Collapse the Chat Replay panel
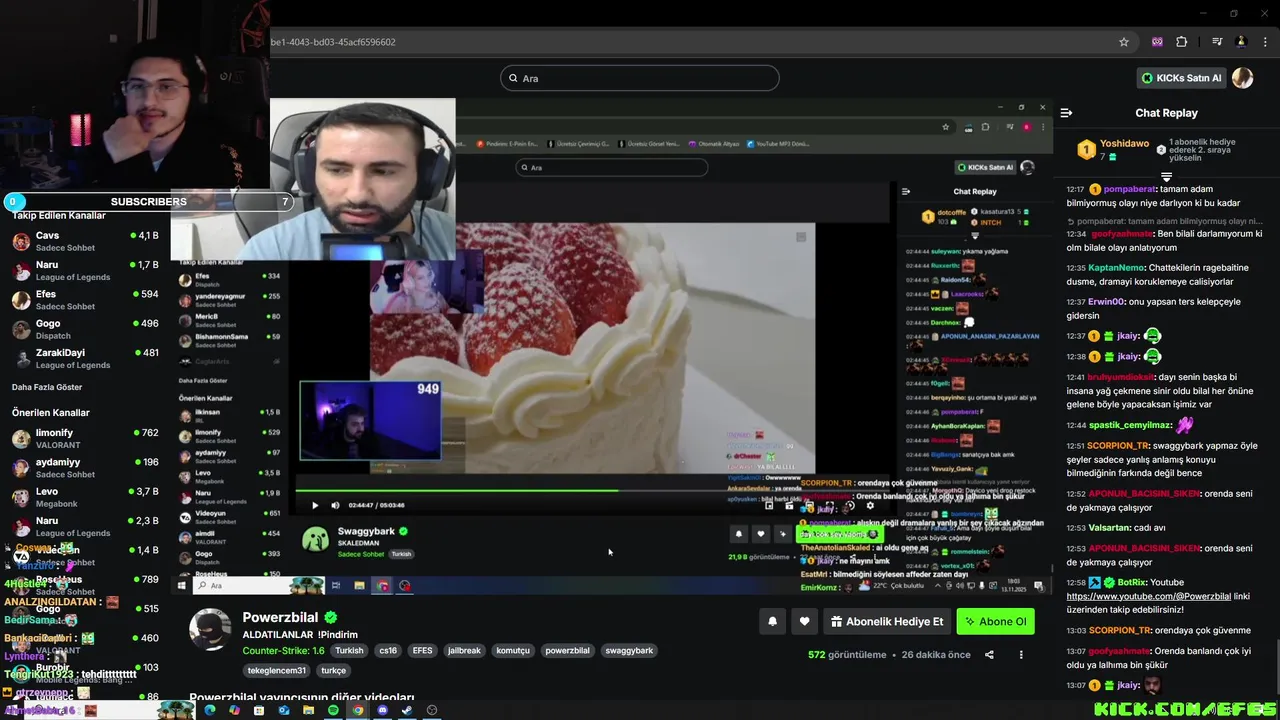Viewport: 1280px width, 720px height. point(1066,113)
